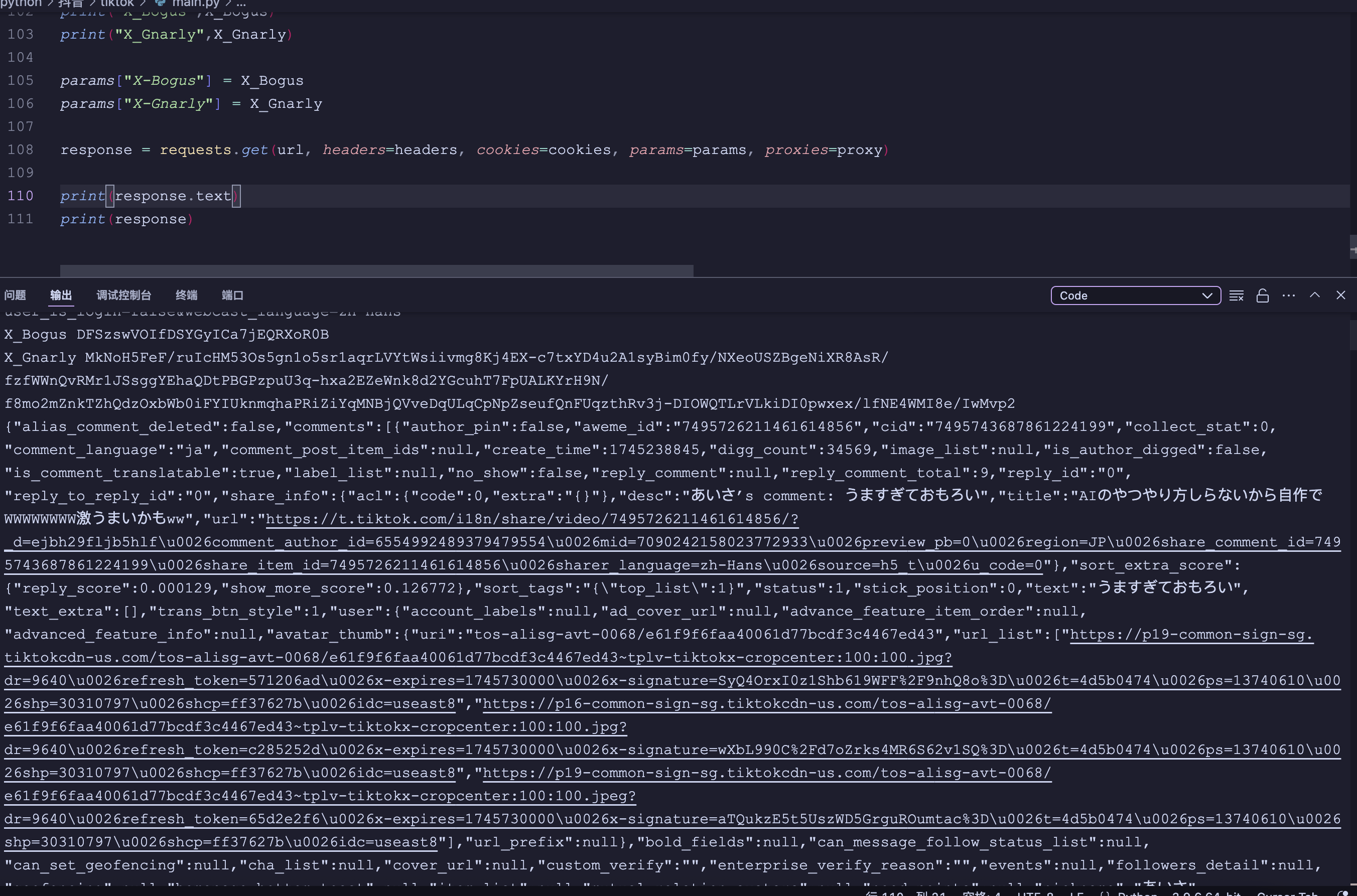Screen dimensions: 1357x896
Task: Maximize the bottom panel with the chevron-up icon
Action: click(x=1315, y=295)
